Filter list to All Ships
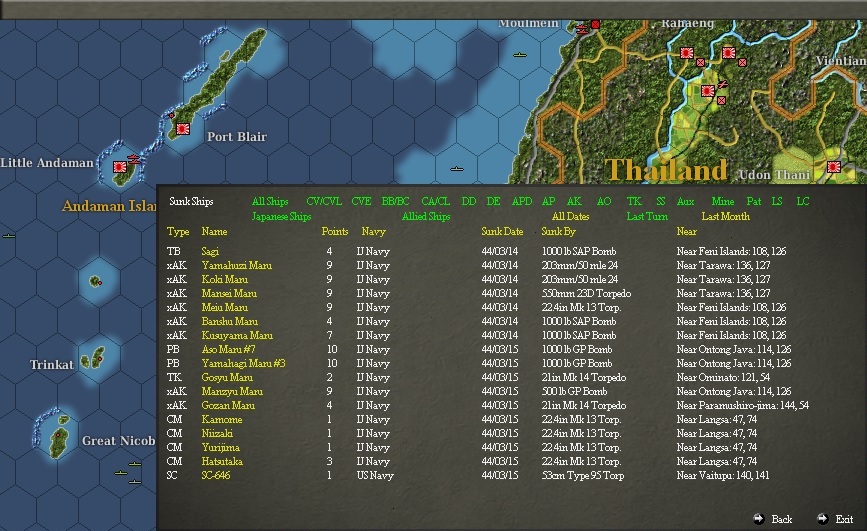The height and width of the screenshot is (531, 867). 270,201
